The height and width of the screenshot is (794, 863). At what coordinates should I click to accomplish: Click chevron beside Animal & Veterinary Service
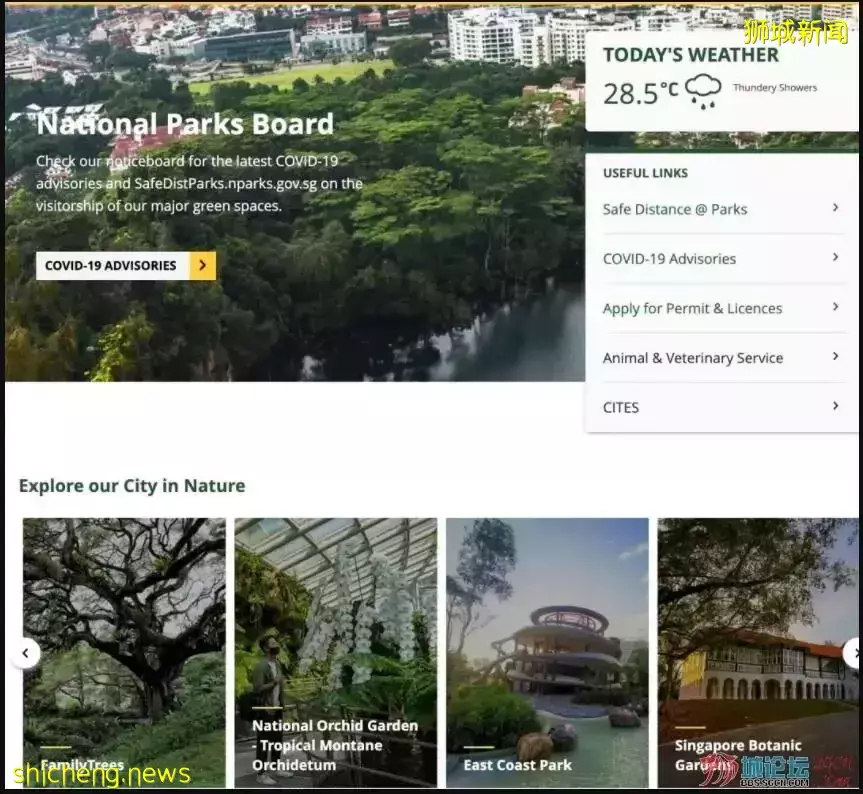point(835,357)
